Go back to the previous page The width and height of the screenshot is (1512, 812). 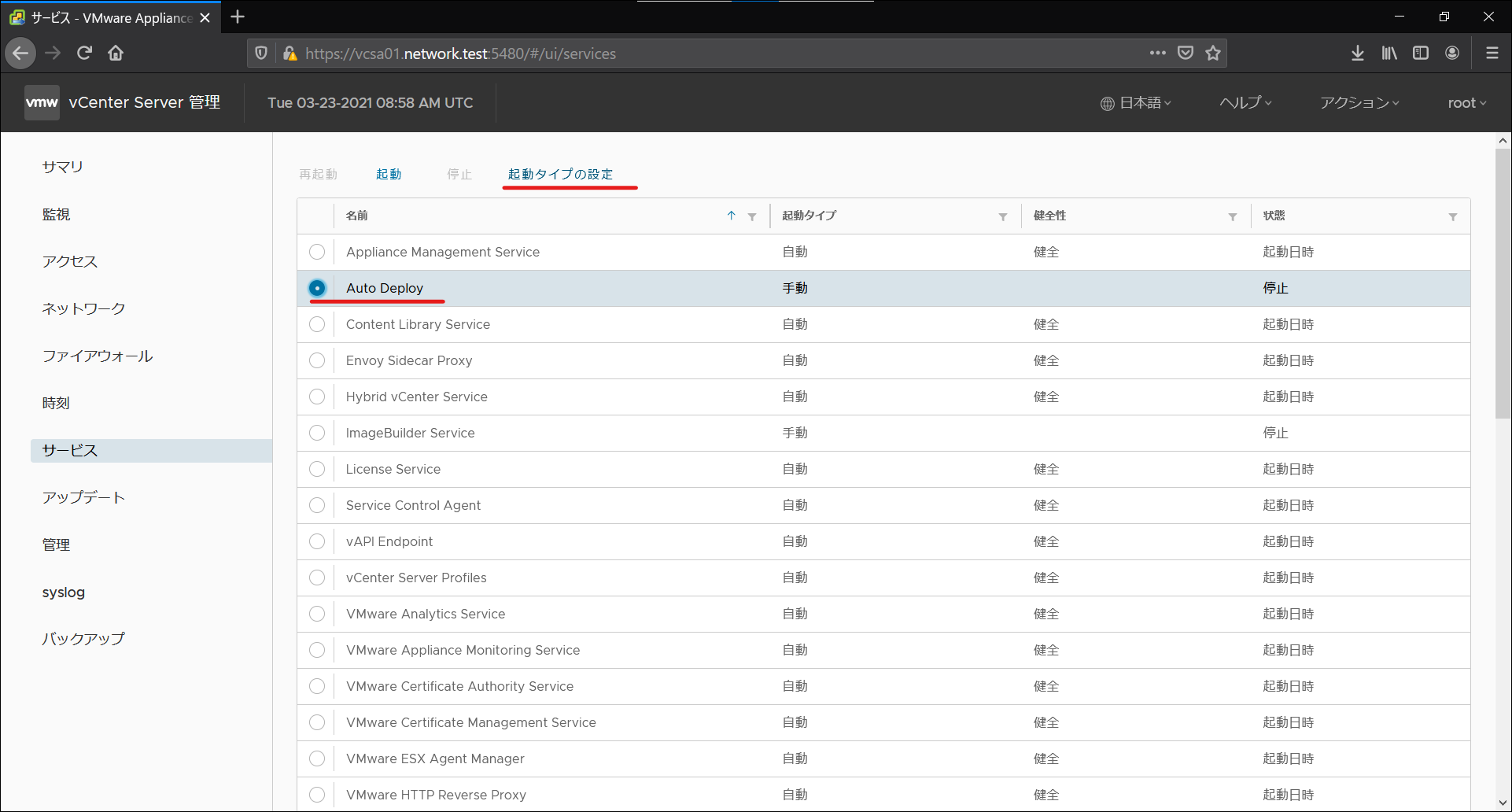(x=21, y=53)
